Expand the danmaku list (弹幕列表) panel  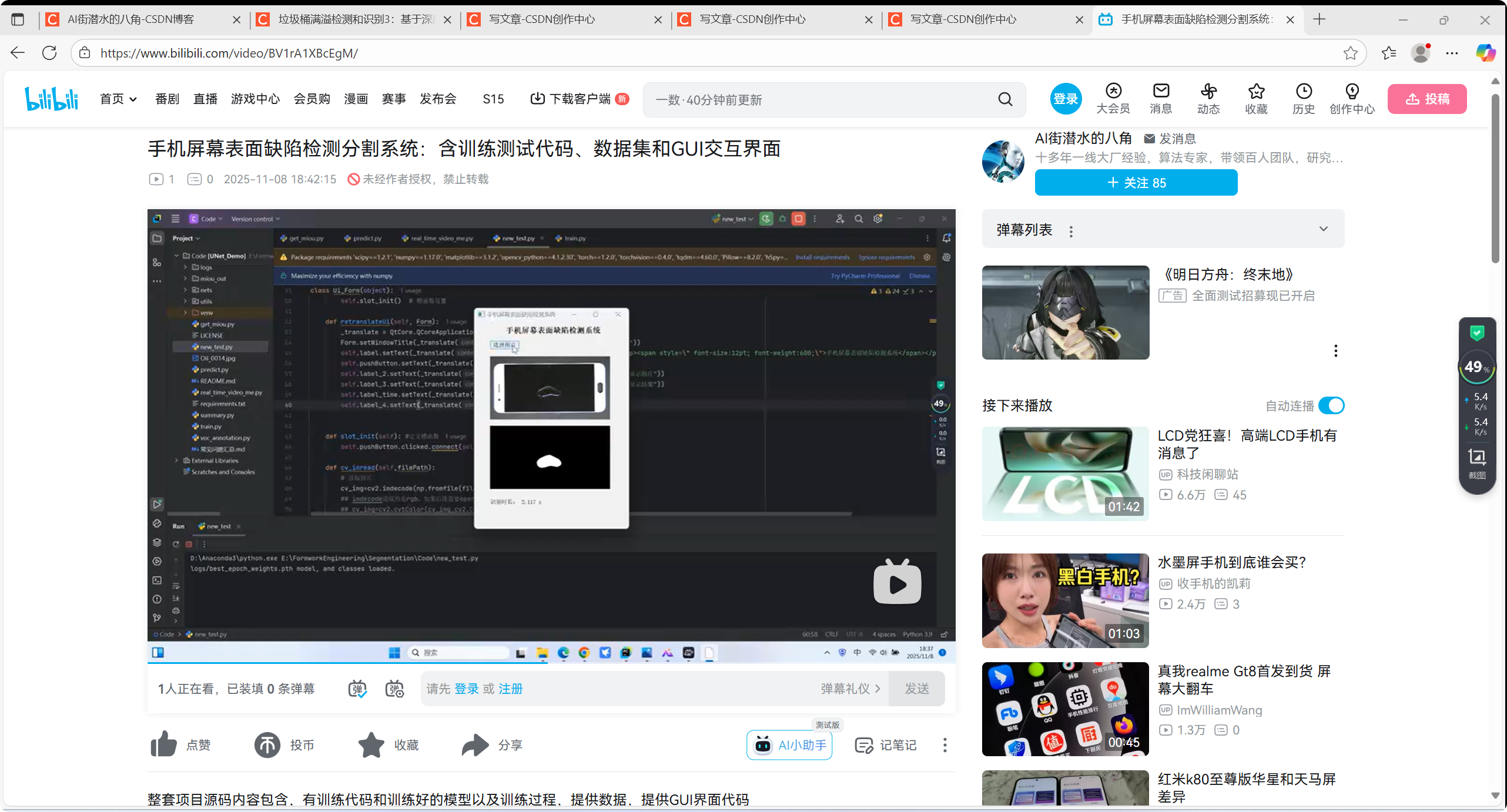pyautogui.click(x=1323, y=229)
